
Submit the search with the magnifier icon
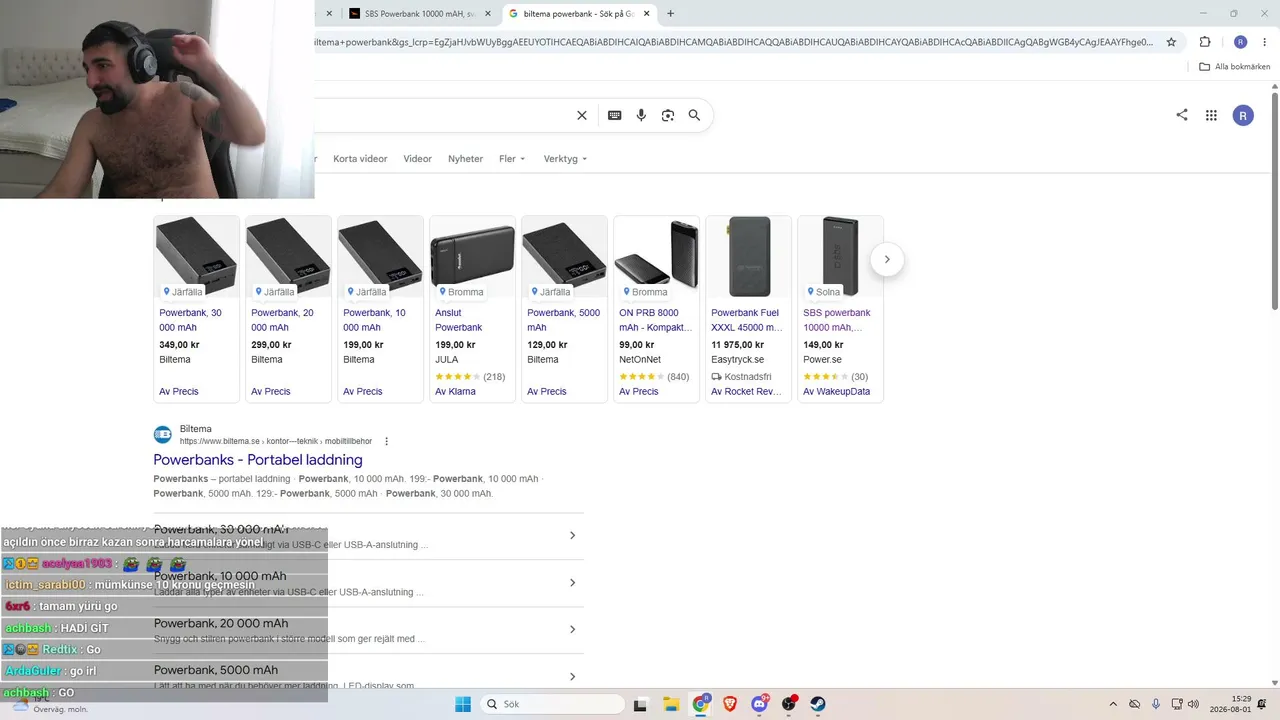[694, 115]
